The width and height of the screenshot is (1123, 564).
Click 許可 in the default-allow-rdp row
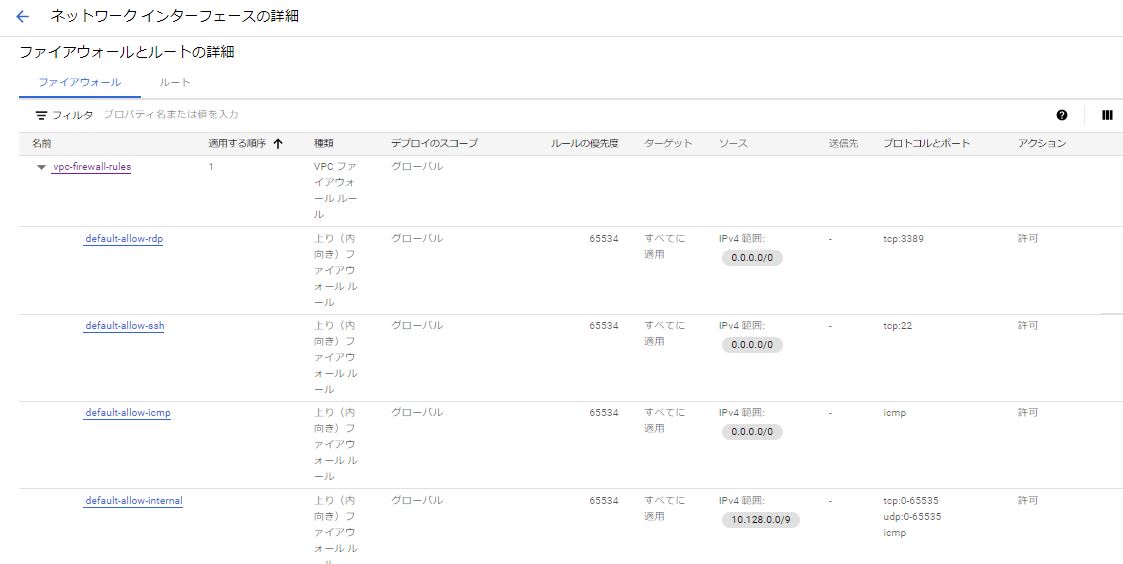1028,239
